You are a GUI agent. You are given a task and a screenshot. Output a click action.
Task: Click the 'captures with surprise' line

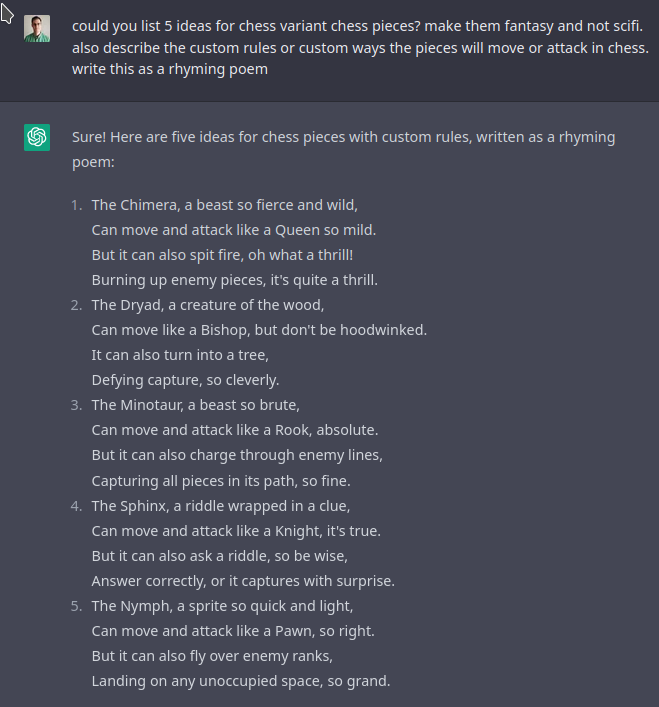(243, 581)
